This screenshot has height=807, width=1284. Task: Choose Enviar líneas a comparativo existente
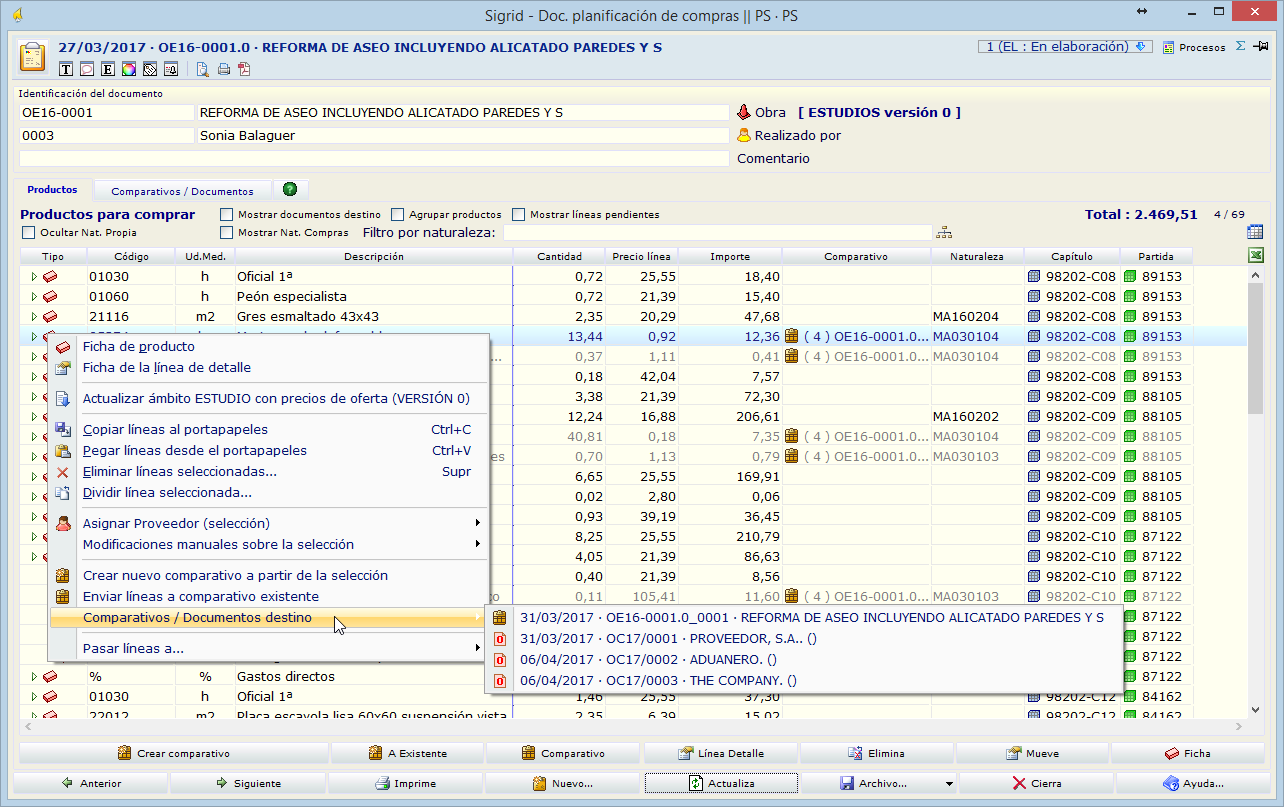coord(269,596)
